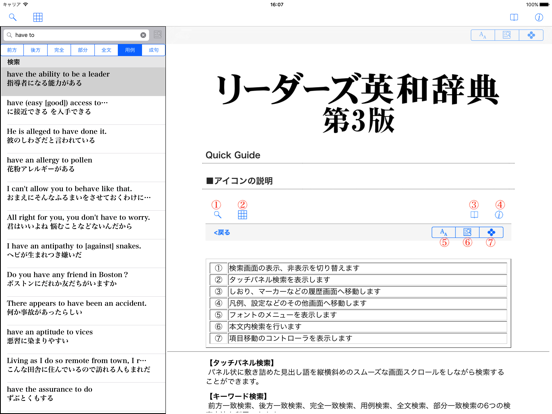The width and height of the screenshot is (552, 414).
Task: Open result 'Do you have any friend in Boston?'
Action: click(83, 282)
